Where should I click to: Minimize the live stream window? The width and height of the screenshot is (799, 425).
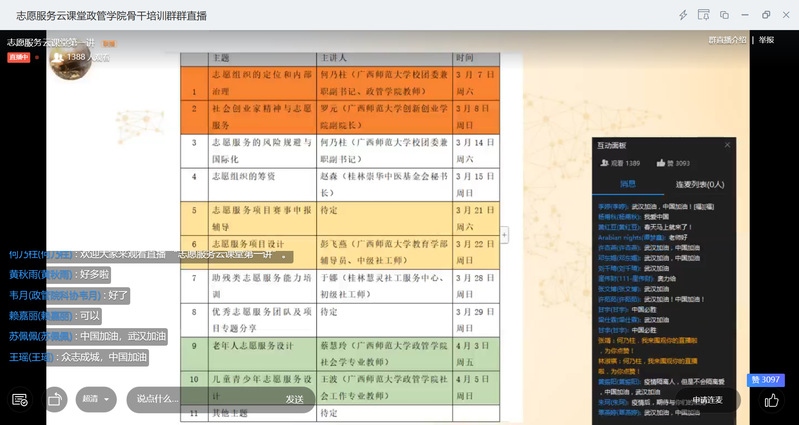745,15
